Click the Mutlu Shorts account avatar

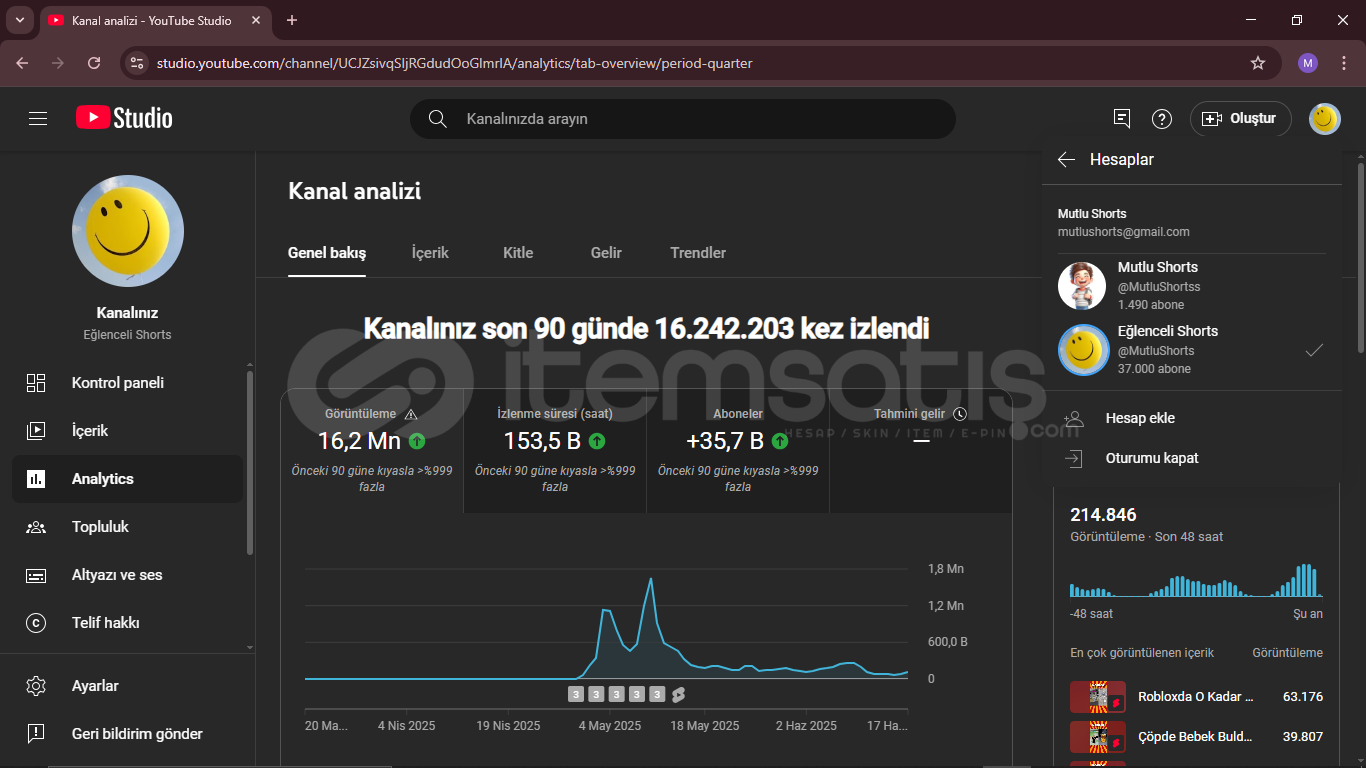1082,286
